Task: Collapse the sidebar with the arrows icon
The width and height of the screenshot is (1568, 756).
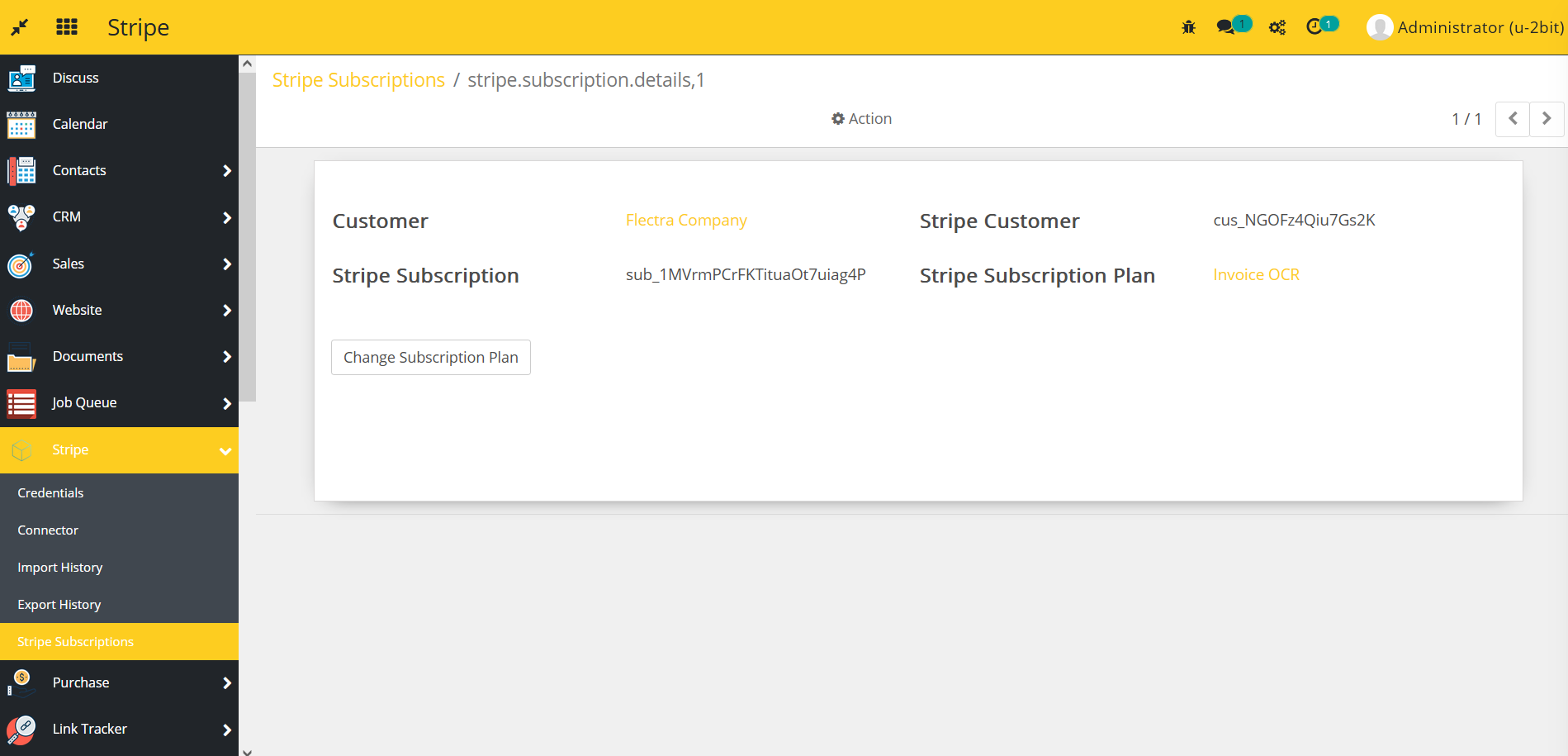Action: point(18,26)
